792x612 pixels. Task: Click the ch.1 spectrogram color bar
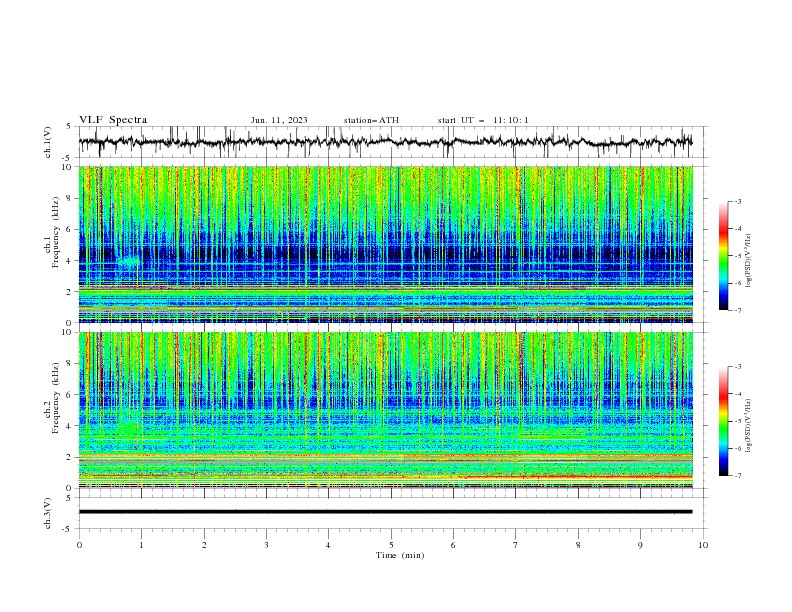pyautogui.click(x=724, y=256)
